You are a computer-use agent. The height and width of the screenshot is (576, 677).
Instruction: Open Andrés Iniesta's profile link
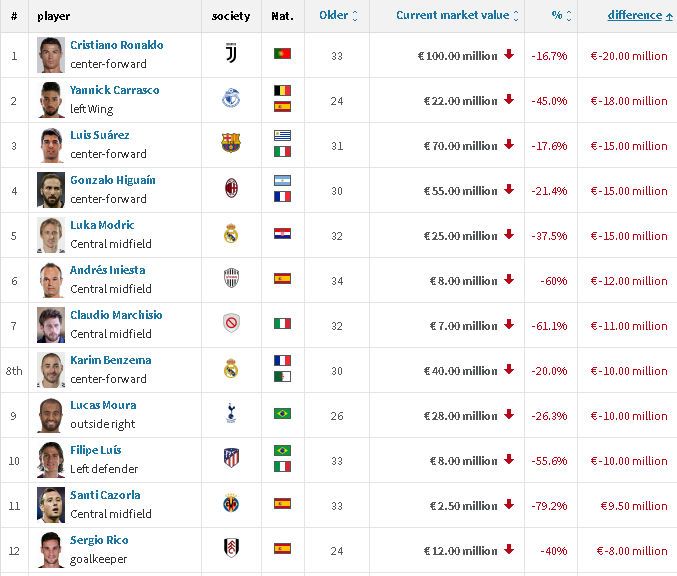click(x=108, y=270)
